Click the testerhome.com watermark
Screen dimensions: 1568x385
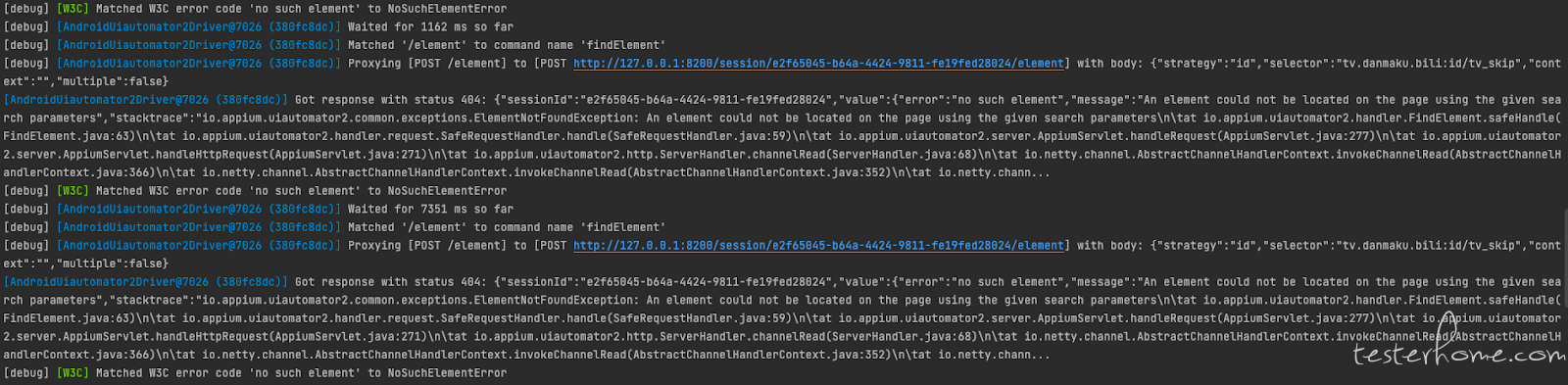(x=1458, y=354)
